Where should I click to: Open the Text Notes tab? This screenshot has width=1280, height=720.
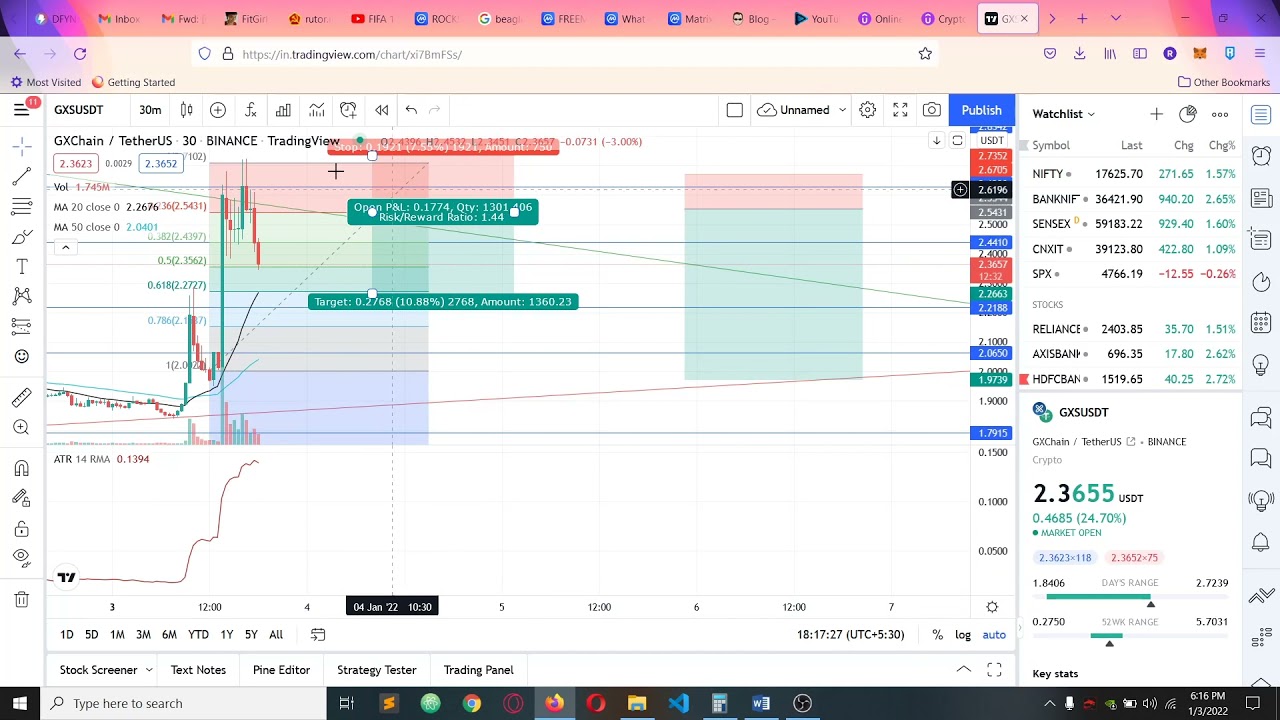pyautogui.click(x=198, y=670)
